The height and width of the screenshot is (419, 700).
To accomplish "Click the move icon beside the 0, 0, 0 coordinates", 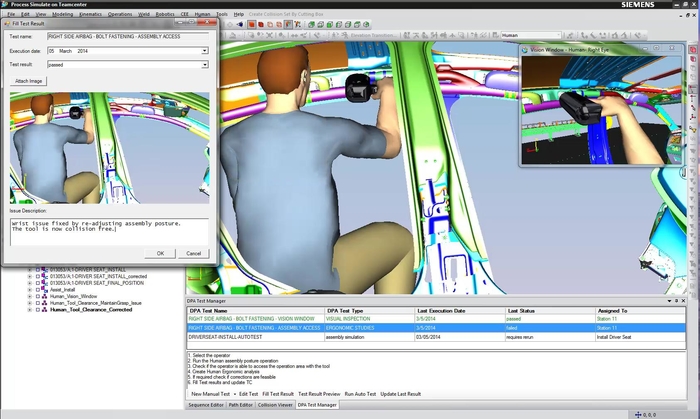I will [x=638, y=415].
